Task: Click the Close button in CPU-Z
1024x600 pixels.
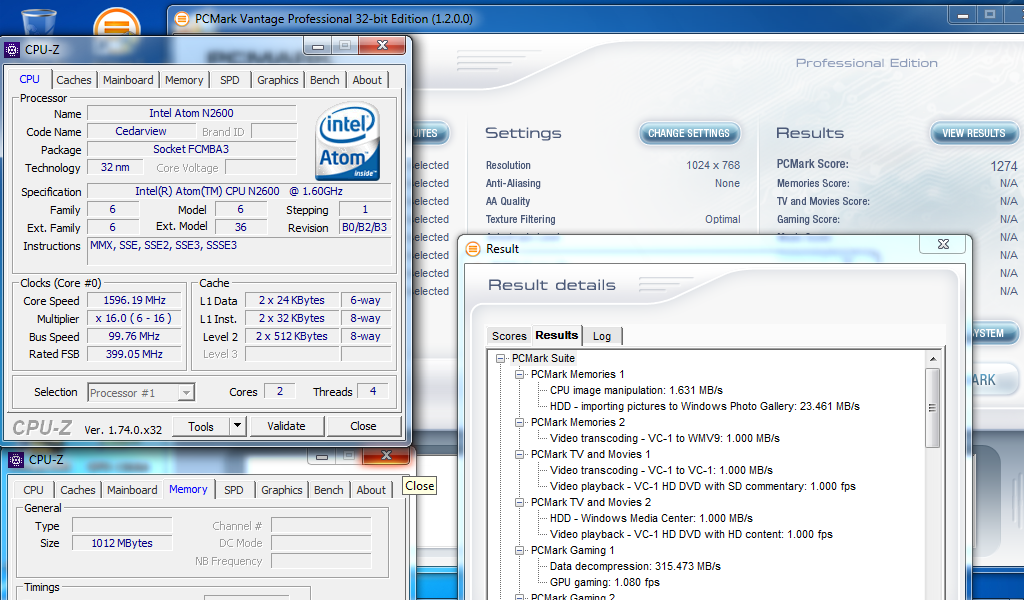Action: pos(363,426)
